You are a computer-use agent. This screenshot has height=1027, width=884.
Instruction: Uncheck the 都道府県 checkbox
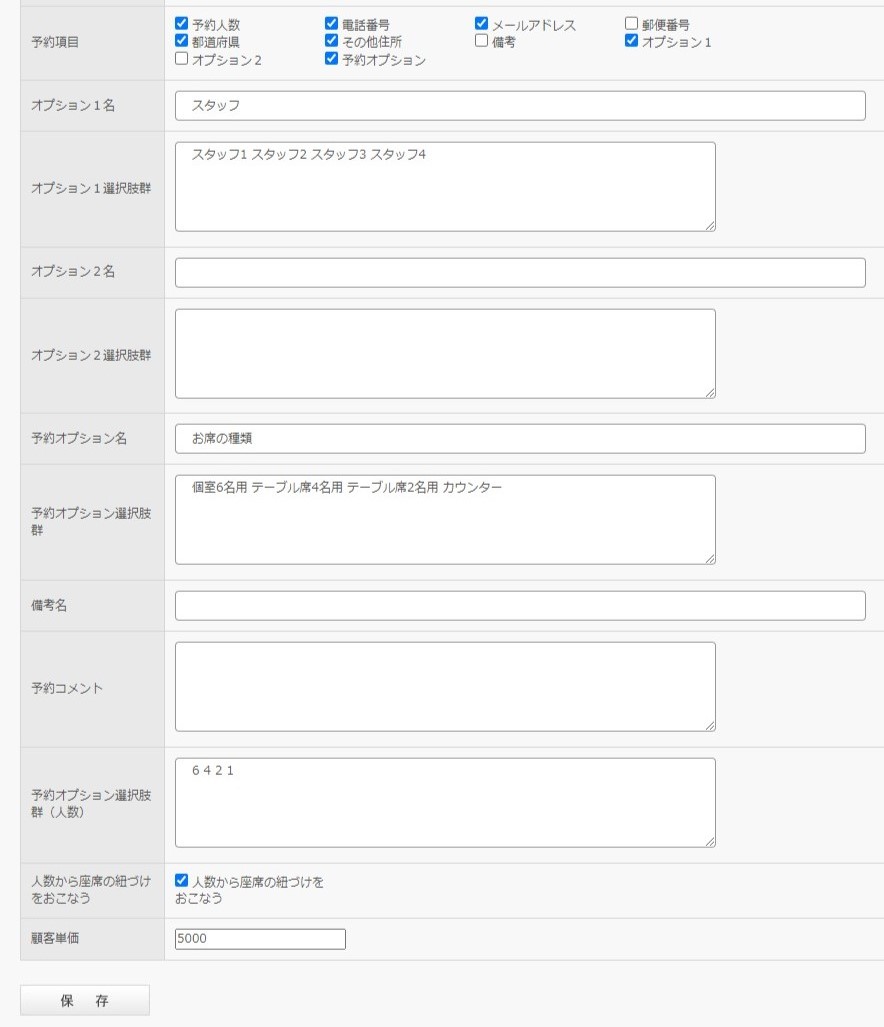click(x=182, y=41)
